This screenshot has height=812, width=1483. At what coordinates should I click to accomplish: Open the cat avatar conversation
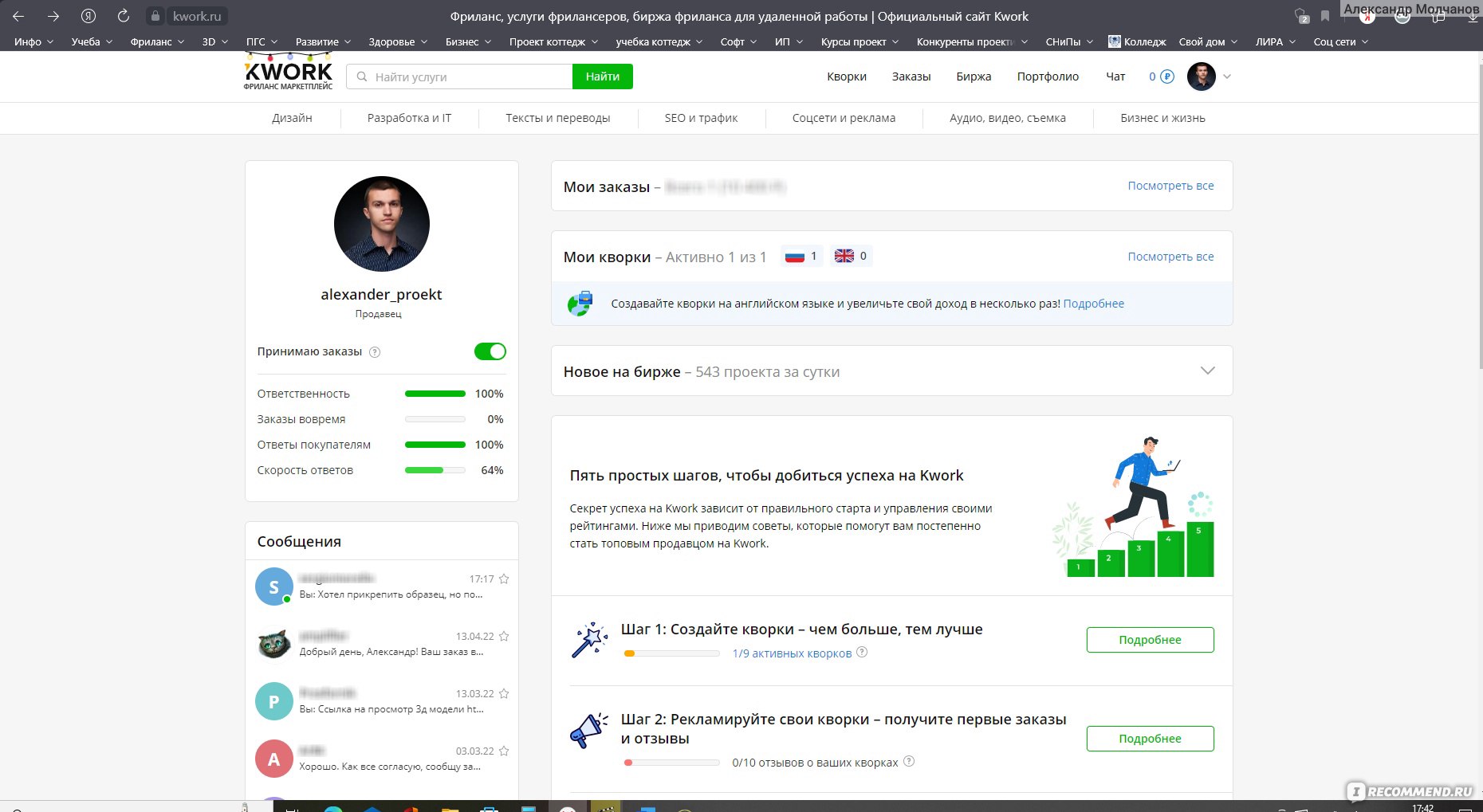pyautogui.click(x=273, y=644)
